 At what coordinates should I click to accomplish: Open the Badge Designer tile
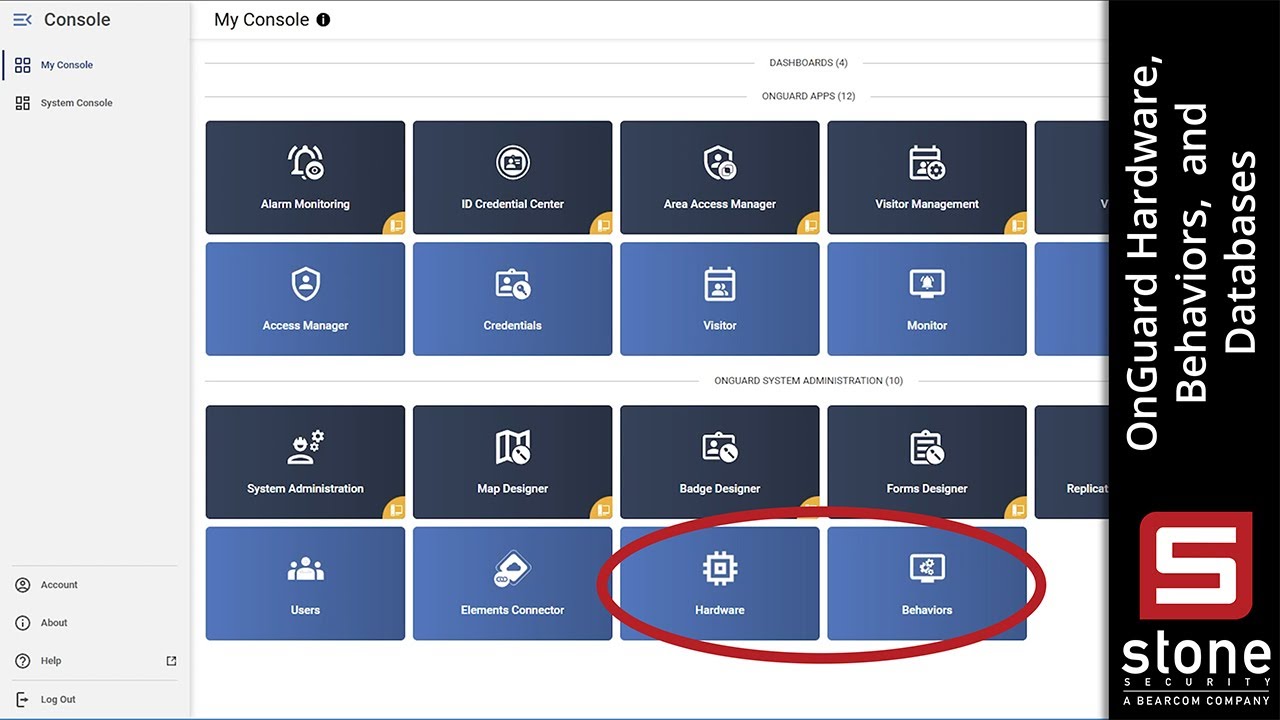(x=719, y=462)
